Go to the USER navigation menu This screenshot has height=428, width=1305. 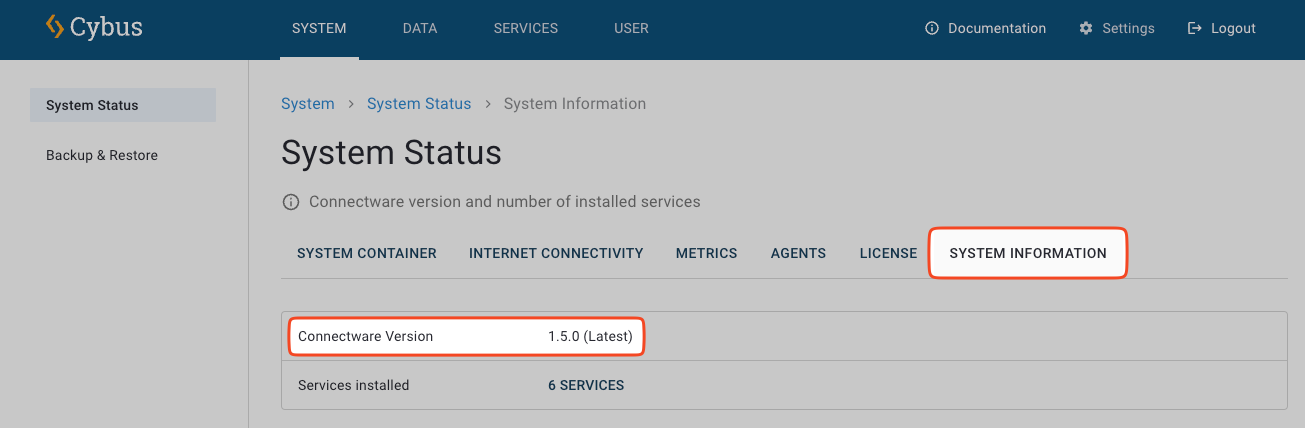click(631, 29)
